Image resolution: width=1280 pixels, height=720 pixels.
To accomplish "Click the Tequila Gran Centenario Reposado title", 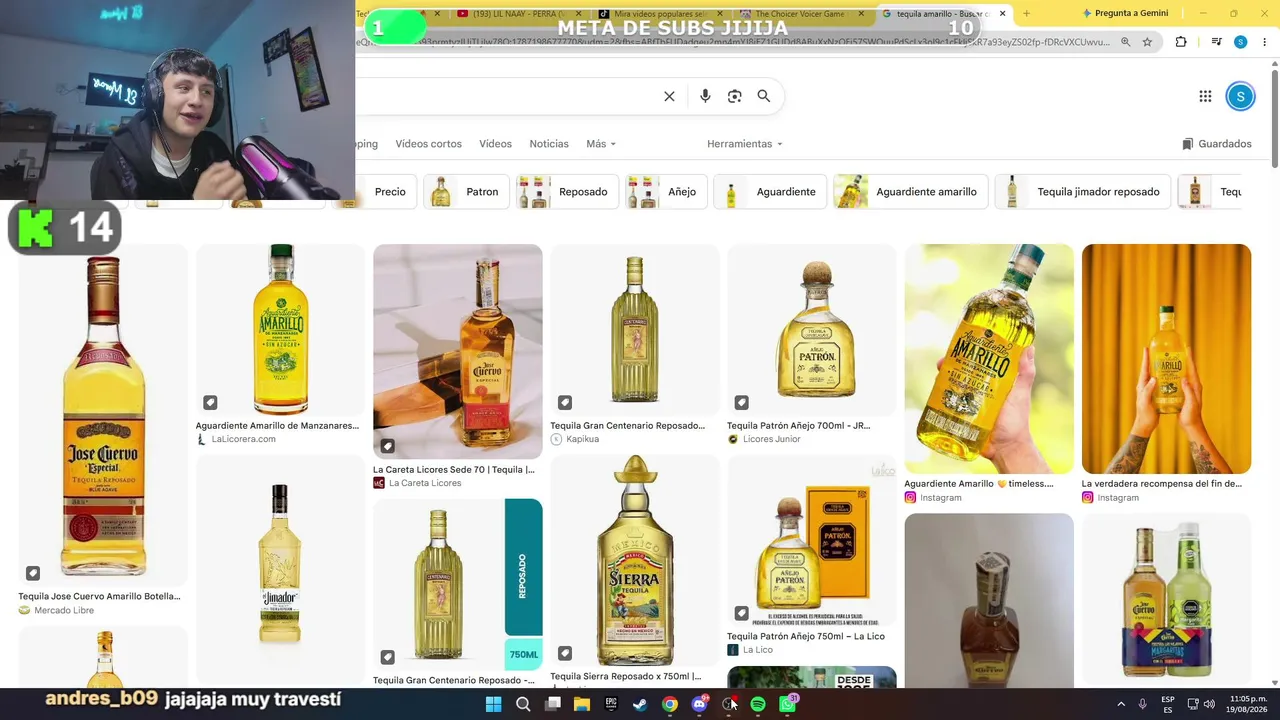I will [628, 425].
